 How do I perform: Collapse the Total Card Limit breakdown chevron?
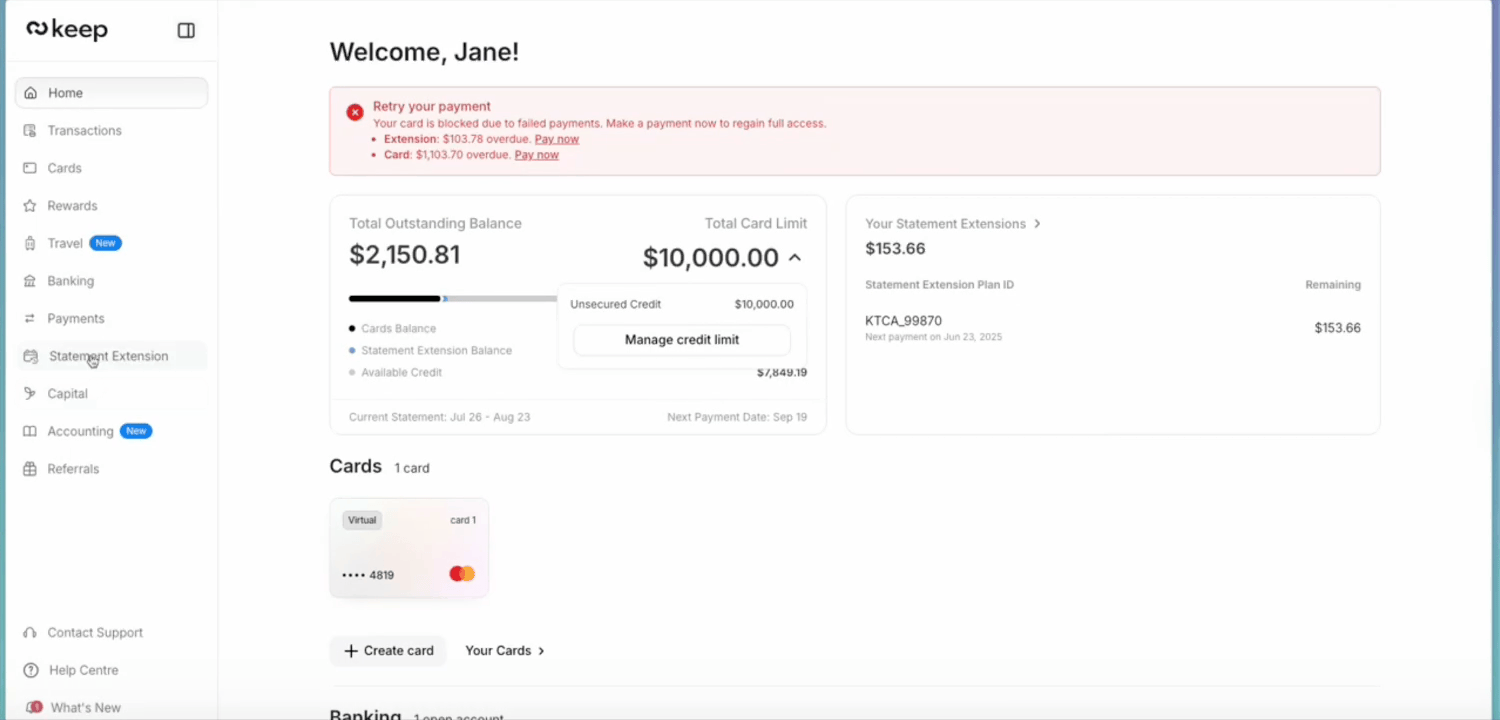[x=795, y=257]
